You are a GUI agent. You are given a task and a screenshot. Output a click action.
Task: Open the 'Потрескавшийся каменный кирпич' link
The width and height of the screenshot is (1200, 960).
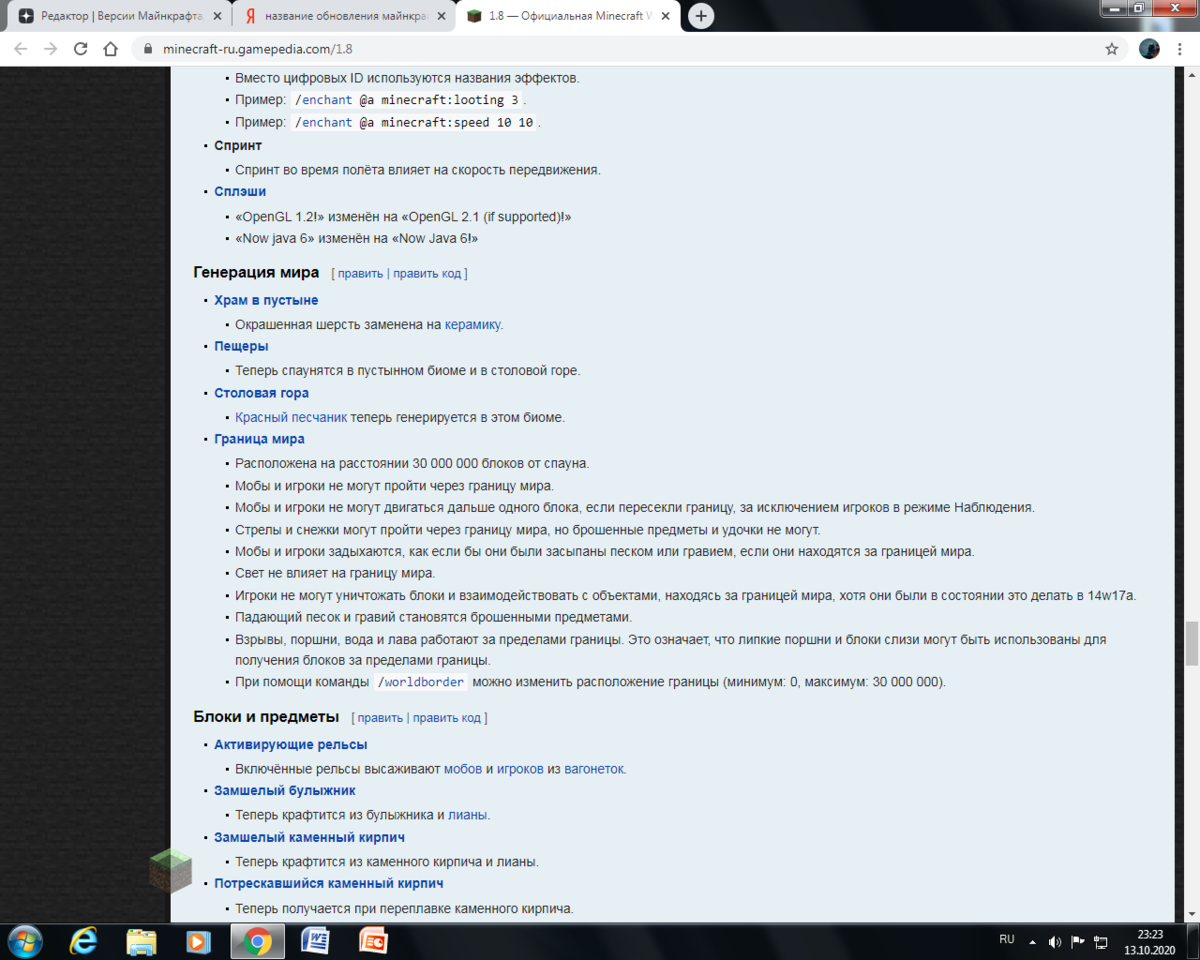[x=328, y=883]
